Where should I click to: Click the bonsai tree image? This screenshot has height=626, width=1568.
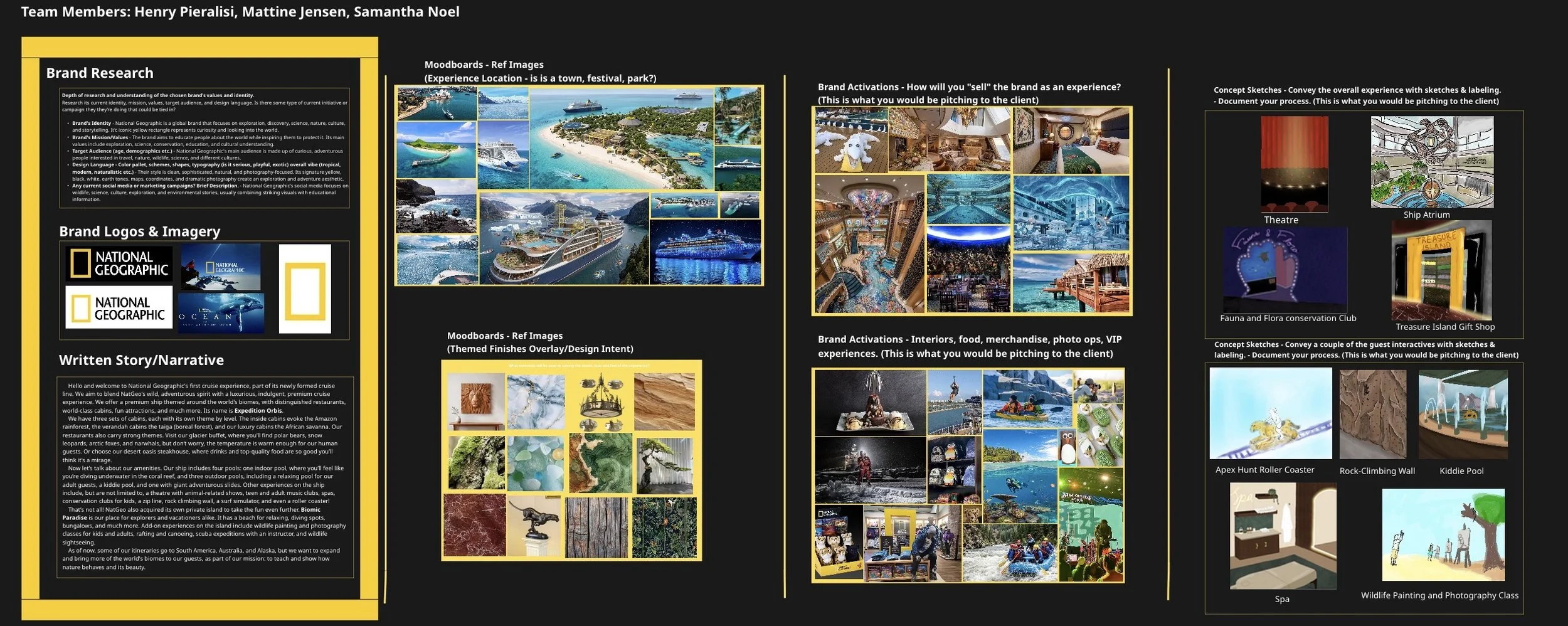pyautogui.click(x=665, y=466)
